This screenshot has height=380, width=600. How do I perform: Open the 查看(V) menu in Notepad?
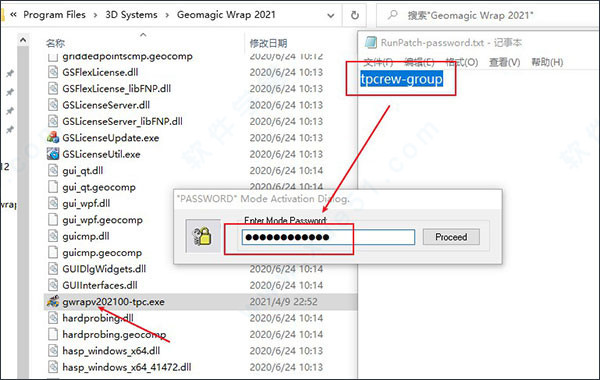pos(504,62)
